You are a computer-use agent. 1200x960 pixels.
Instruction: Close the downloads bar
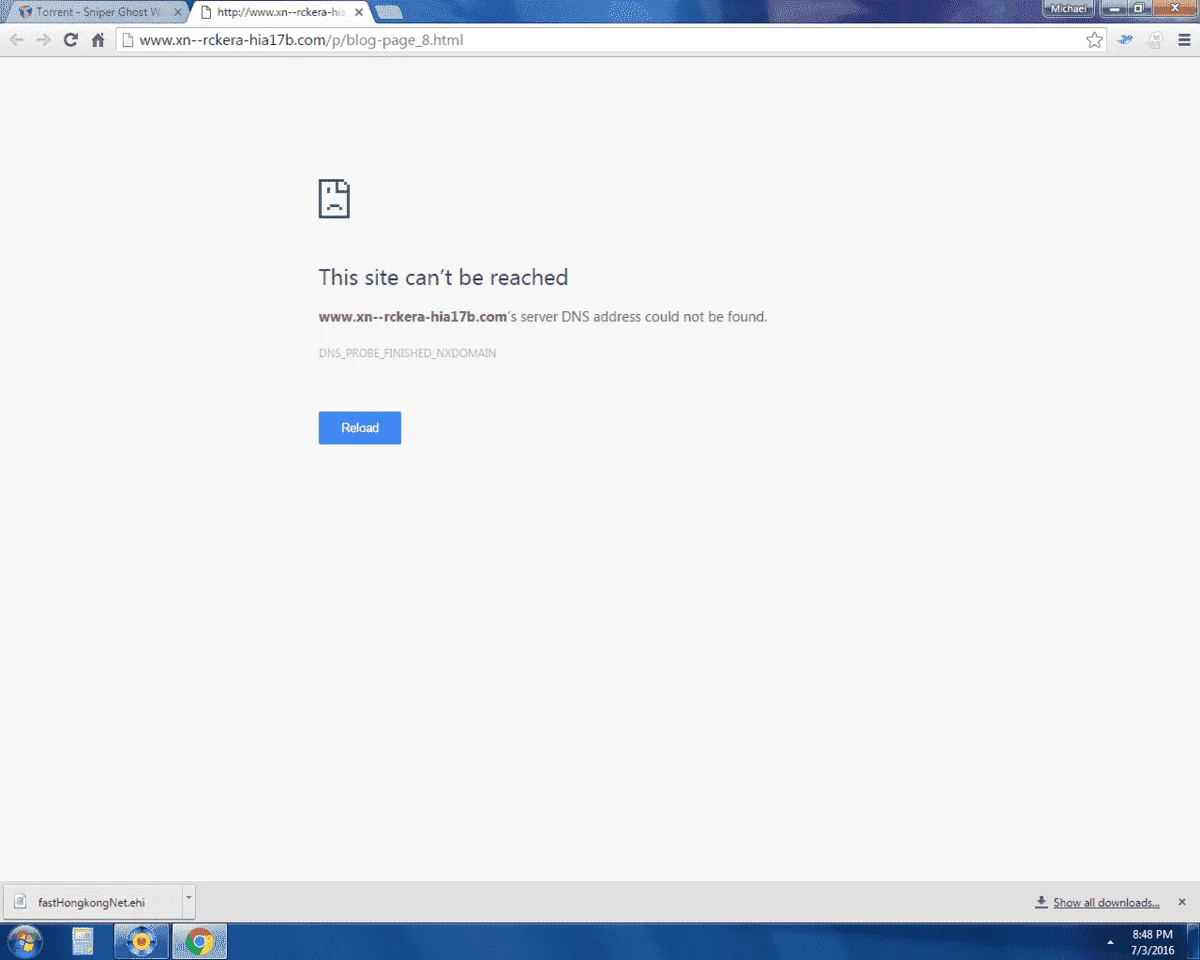tap(1182, 901)
